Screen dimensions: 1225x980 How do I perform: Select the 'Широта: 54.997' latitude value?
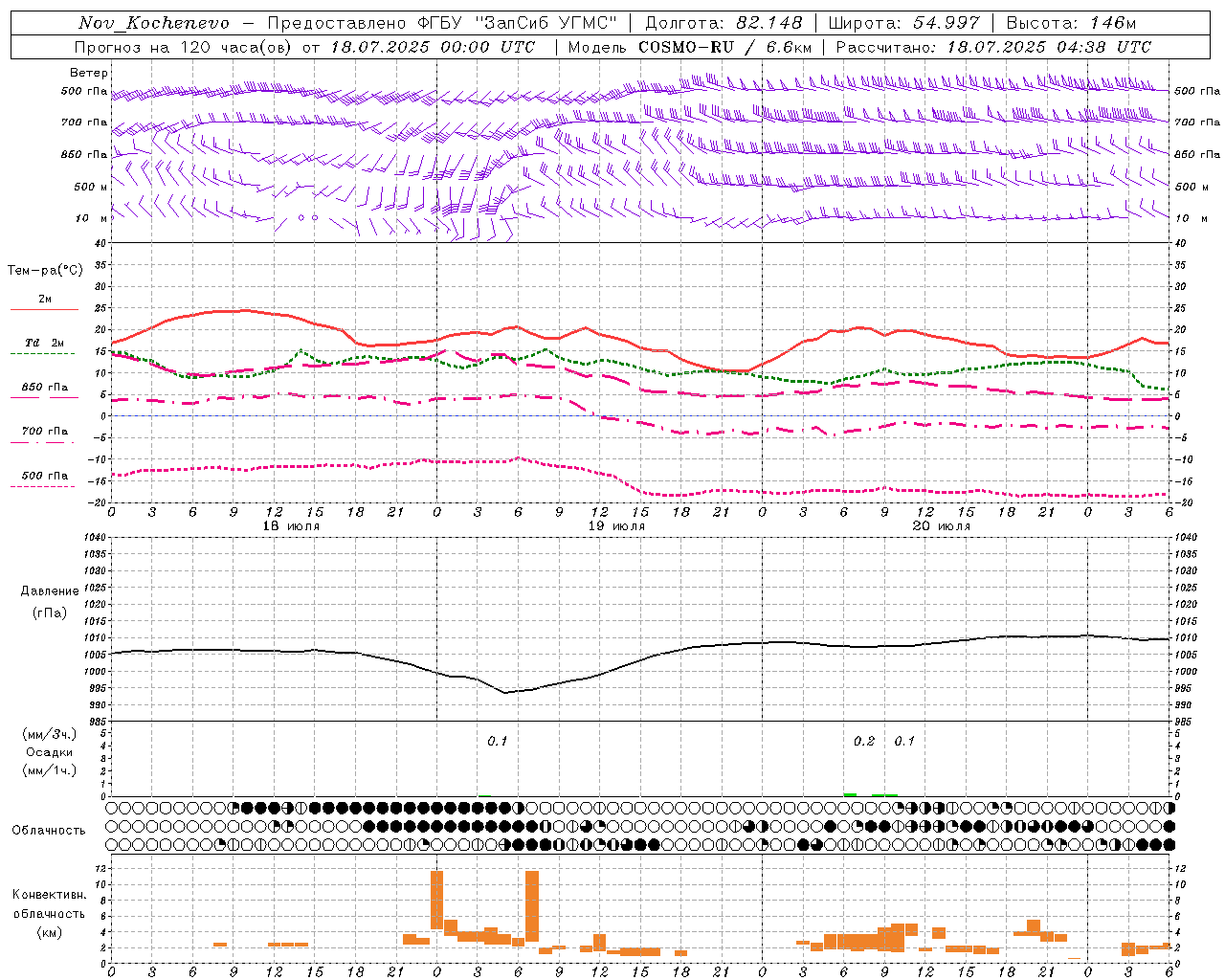coord(903,23)
